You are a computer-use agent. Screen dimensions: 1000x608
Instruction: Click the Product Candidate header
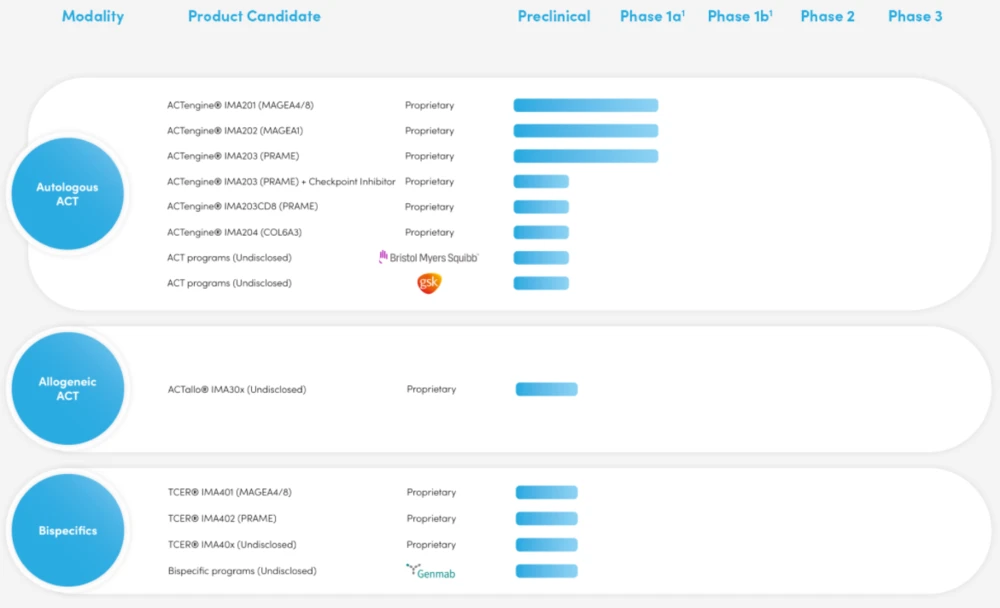tap(254, 16)
